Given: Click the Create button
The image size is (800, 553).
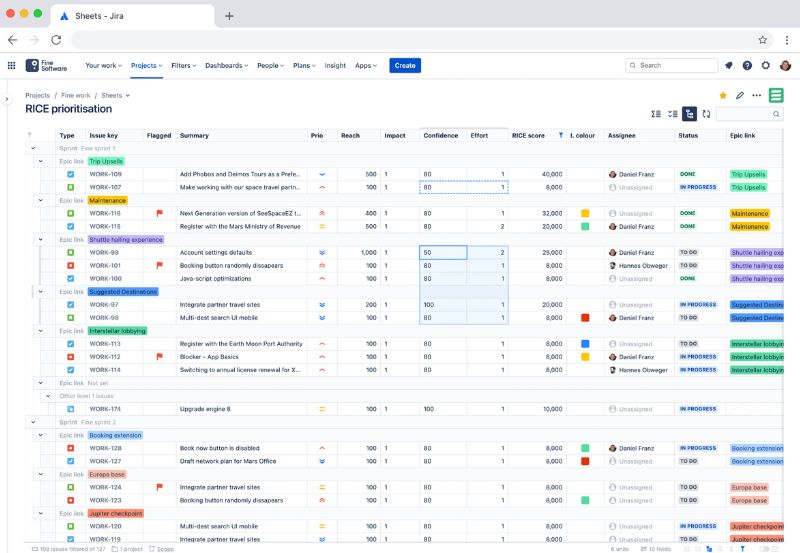Looking at the screenshot, I should (x=405, y=65).
